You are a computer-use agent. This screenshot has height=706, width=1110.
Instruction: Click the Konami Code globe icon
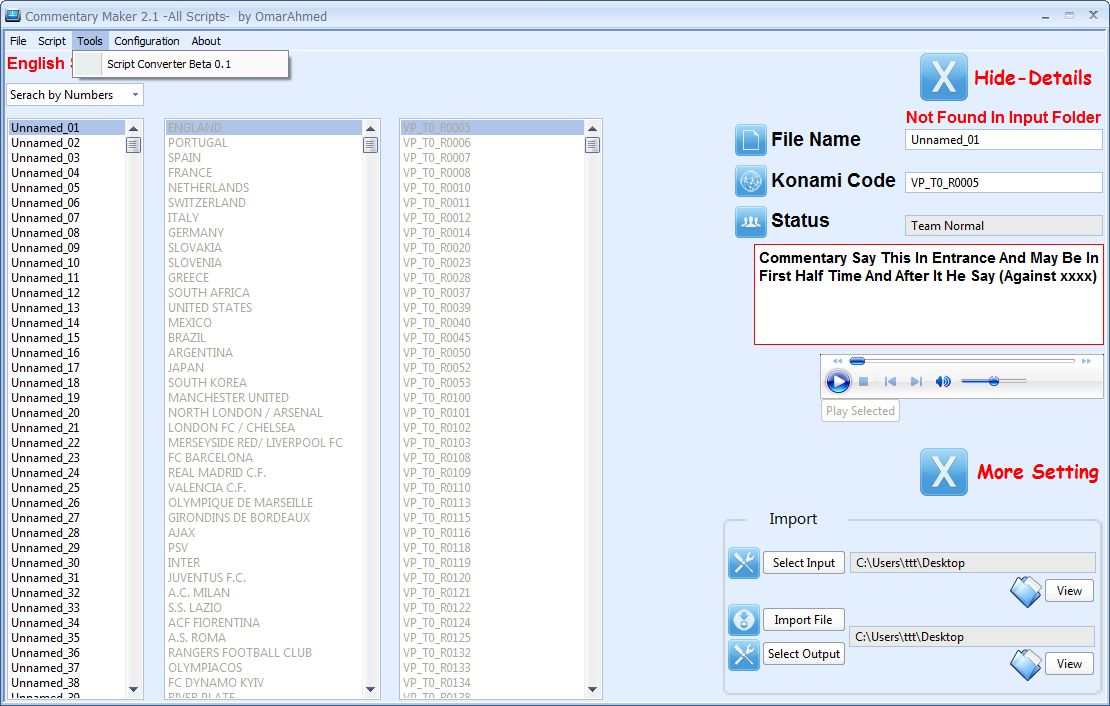[x=750, y=181]
